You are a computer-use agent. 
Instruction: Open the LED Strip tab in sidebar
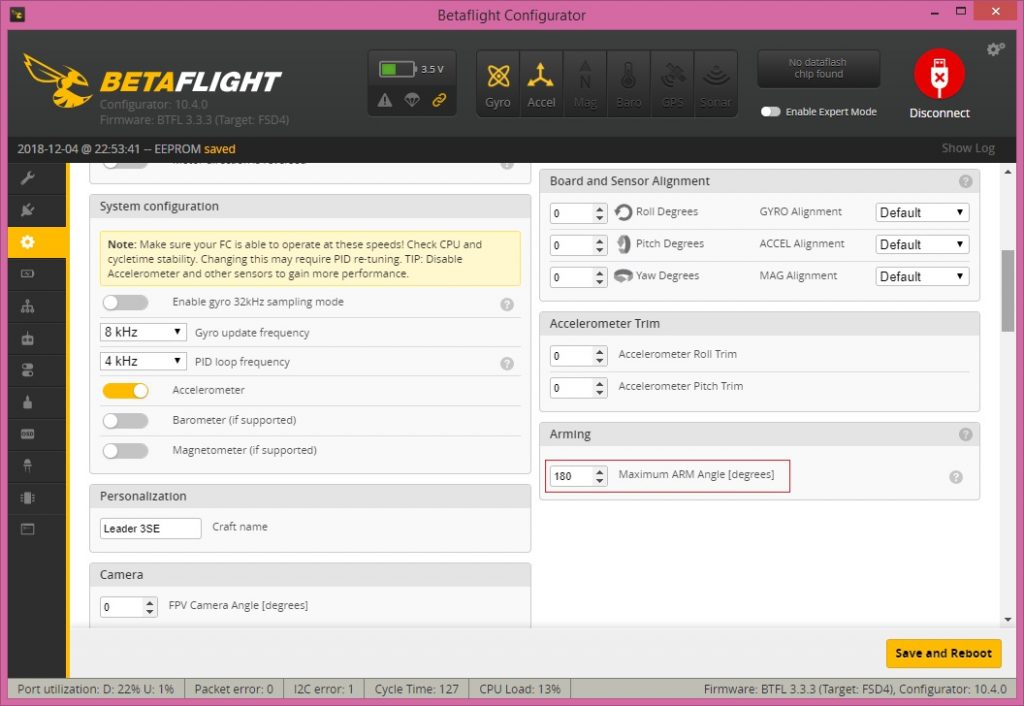point(27,466)
